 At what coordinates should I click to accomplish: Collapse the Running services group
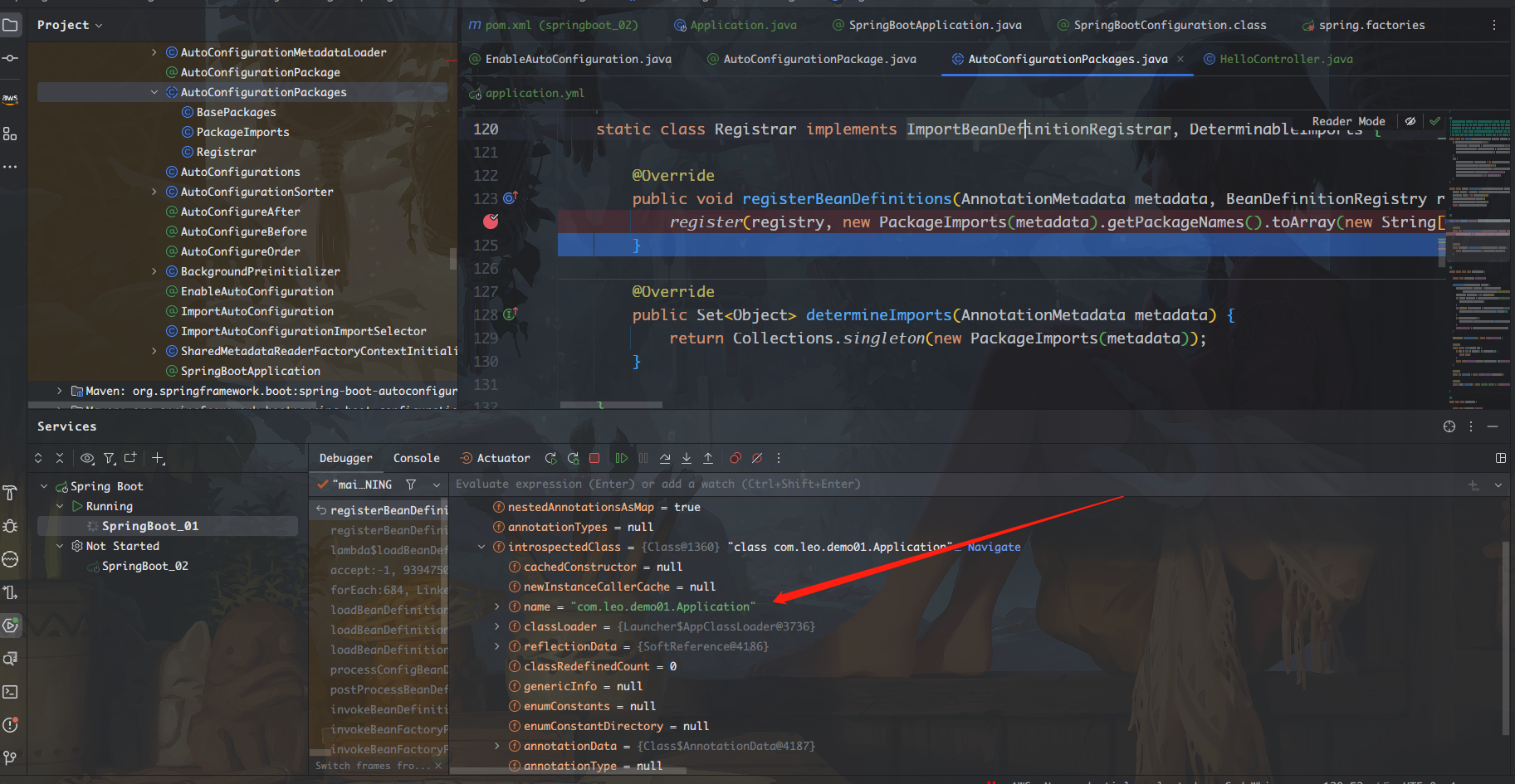click(60, 506)
